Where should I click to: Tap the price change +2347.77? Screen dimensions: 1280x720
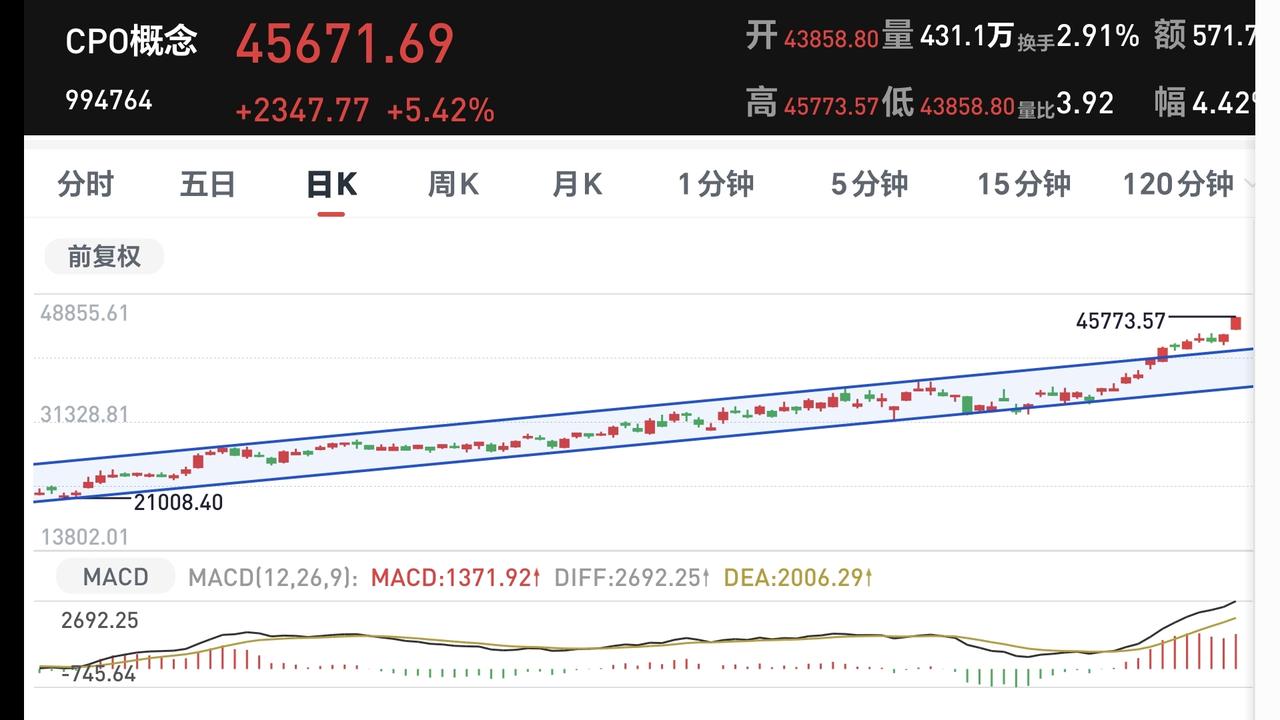[302, 110]
